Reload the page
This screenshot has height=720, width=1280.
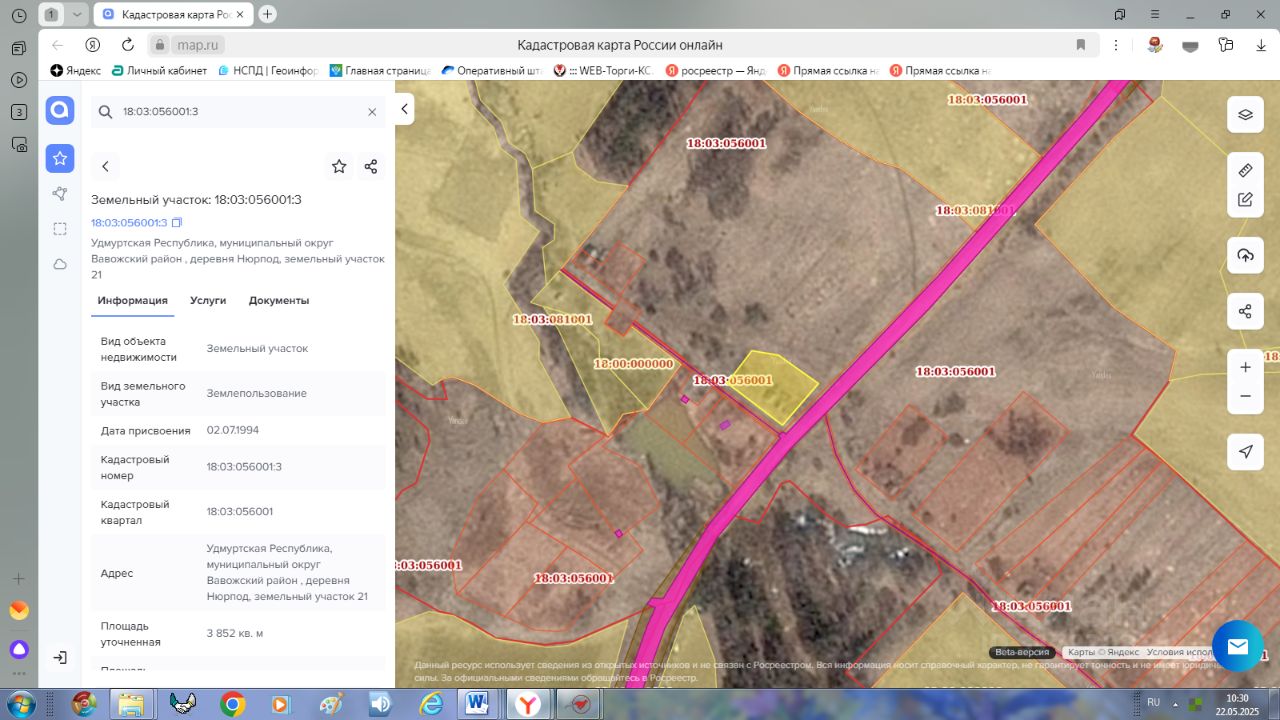(x=128, y=45)
